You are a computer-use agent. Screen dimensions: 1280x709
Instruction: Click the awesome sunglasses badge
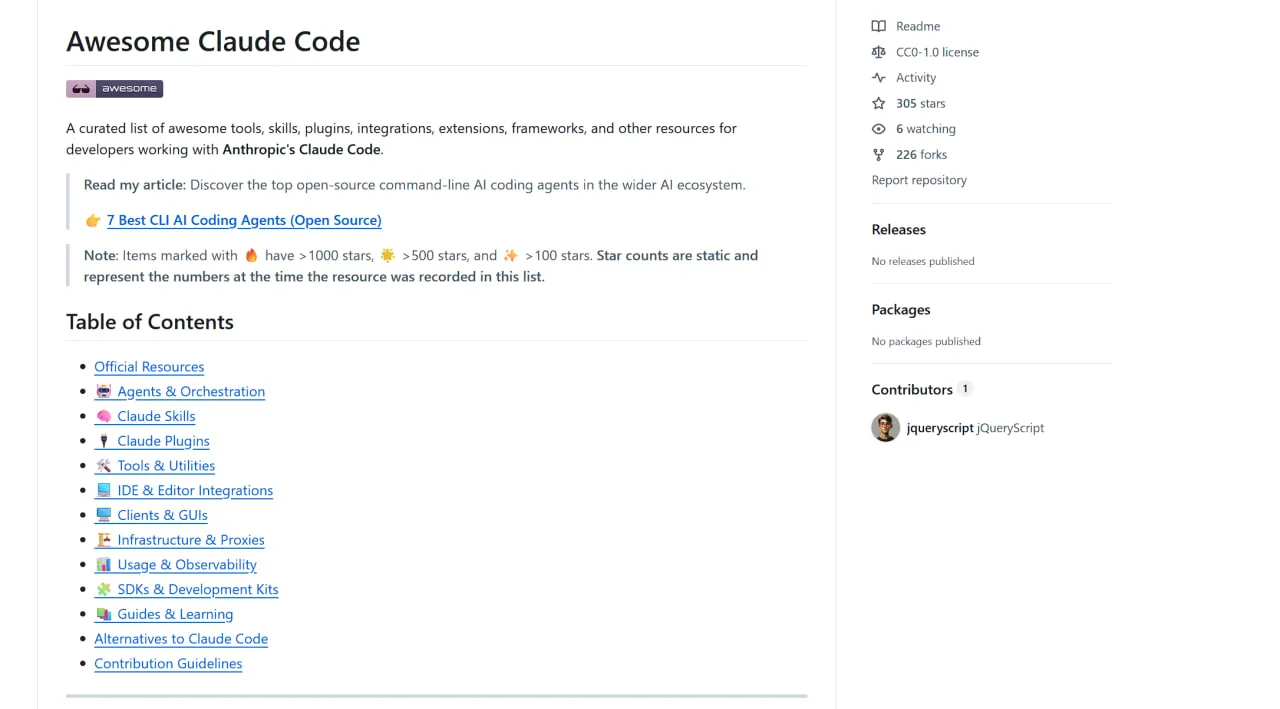click(x=114, y=88)
